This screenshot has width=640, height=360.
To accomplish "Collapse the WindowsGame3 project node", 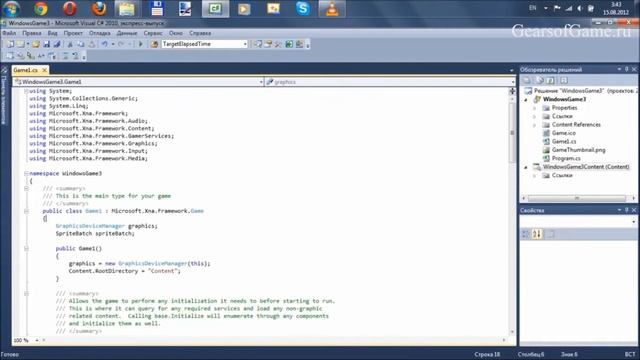I will (526, 100).
